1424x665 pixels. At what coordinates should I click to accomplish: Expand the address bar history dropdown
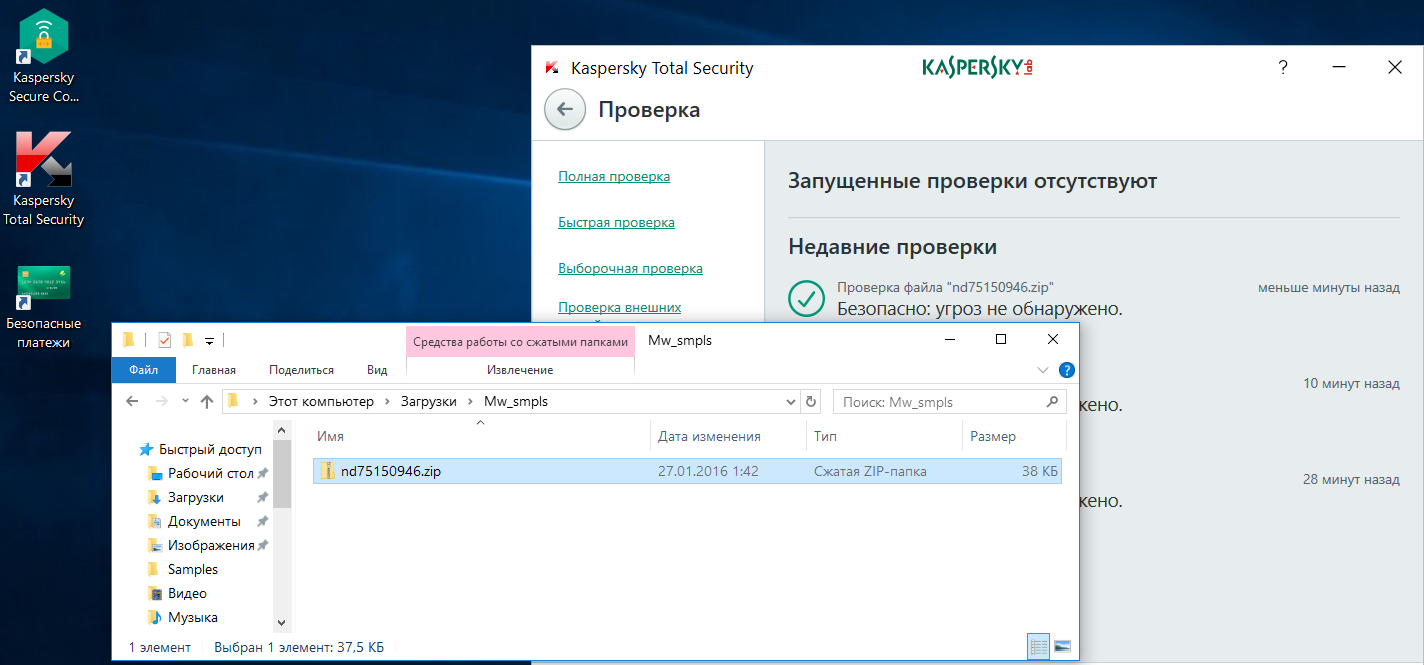coord(791,402)
